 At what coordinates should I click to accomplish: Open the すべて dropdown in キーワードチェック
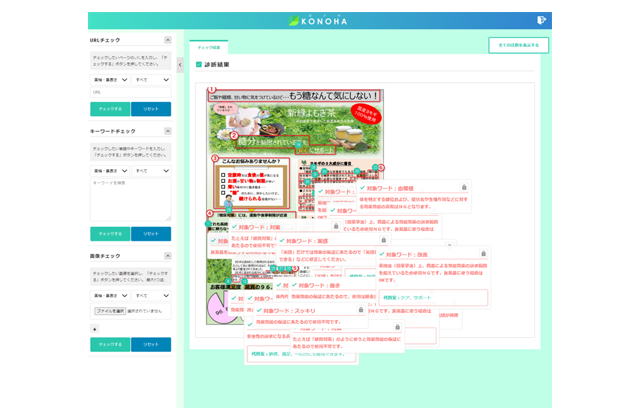coord(151,171)
